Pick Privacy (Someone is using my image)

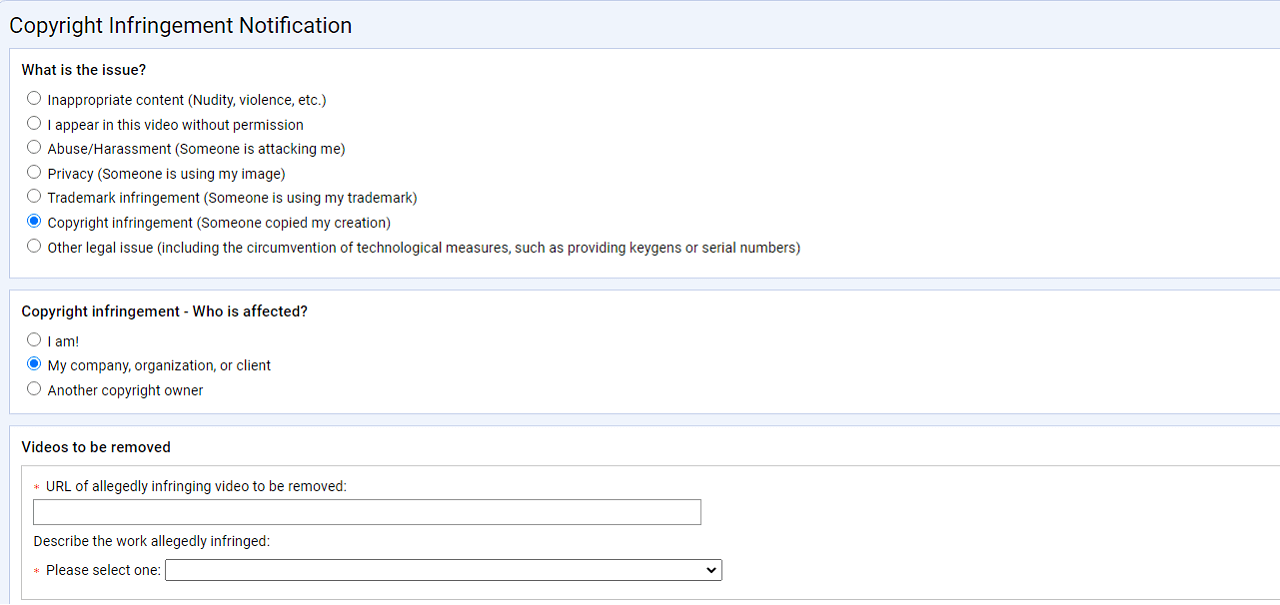[34, 173]
